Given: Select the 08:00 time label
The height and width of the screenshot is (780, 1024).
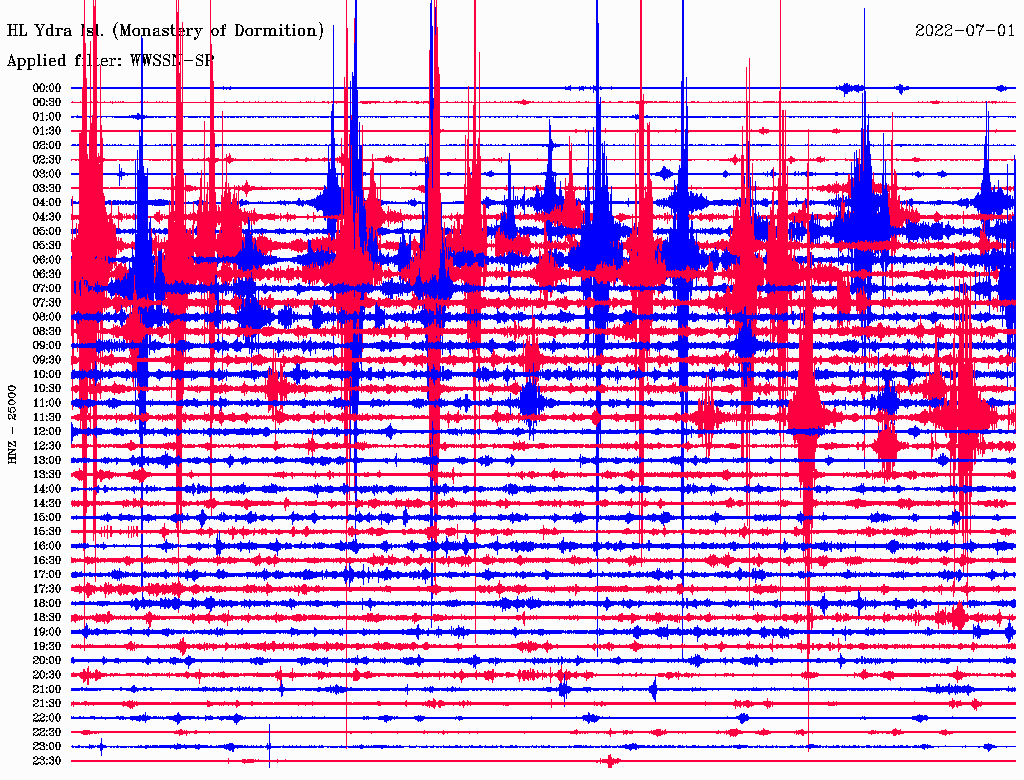Looking at the screenshot, I should pyautogui.click(x=47, y=317).
